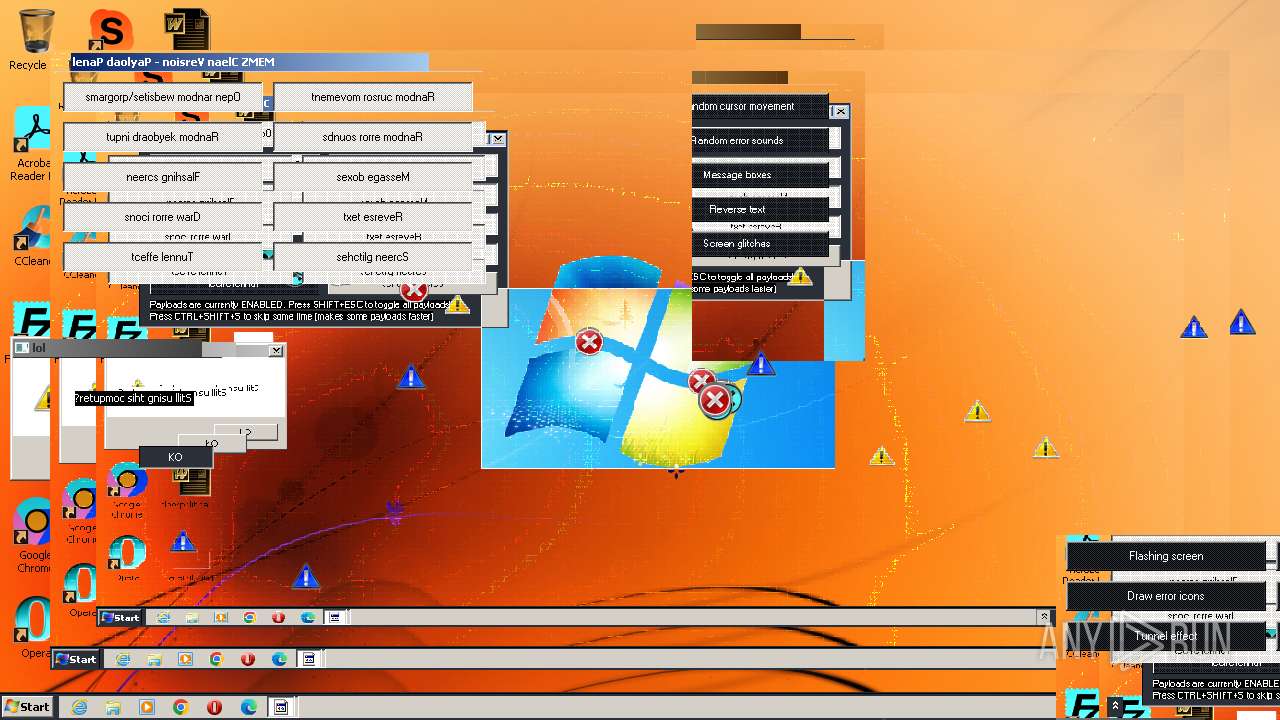Click the Windows Start button with colored logo
Image resolution: width=1280 pixels, height=720 pixels.
click(x=27, y=707)
